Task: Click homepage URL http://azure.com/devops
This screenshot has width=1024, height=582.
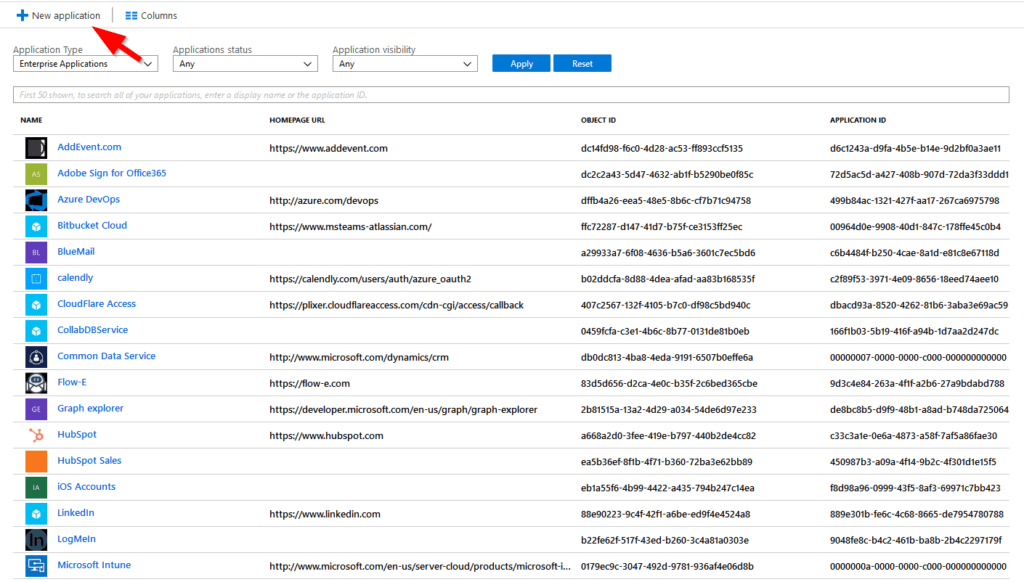Action: (x=324, y=201)
